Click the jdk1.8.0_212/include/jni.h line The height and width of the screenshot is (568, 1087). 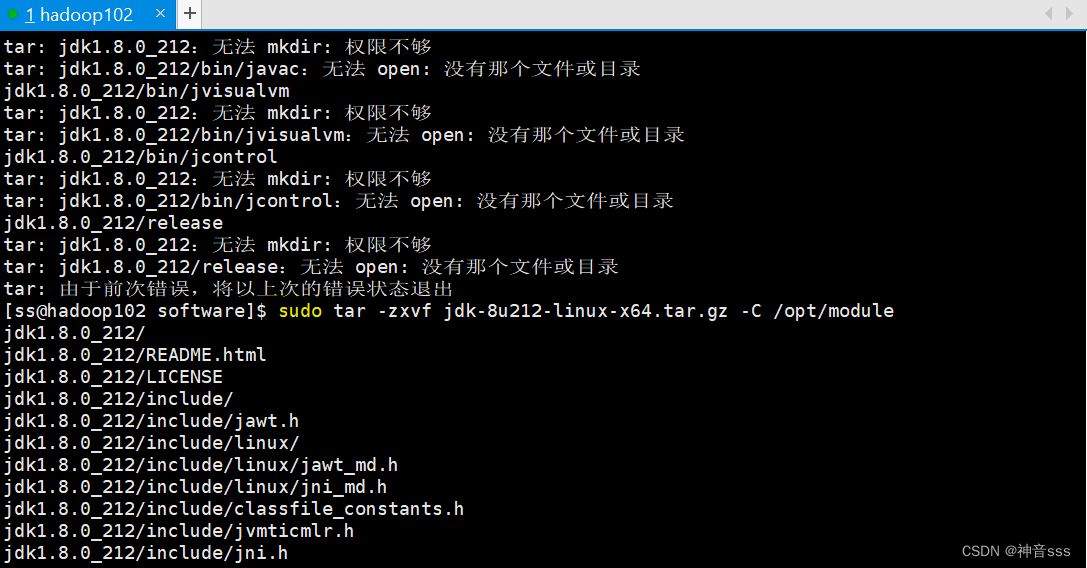point(146,553)
